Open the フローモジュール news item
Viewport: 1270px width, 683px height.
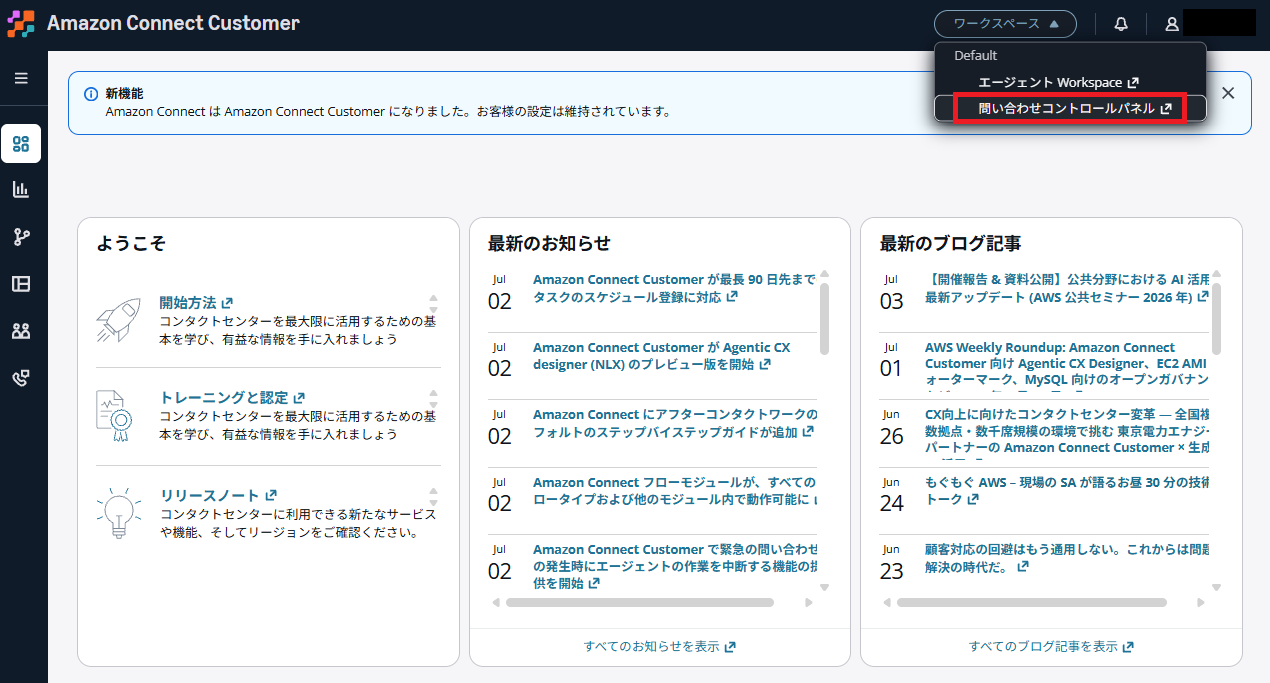pos(675,490)
